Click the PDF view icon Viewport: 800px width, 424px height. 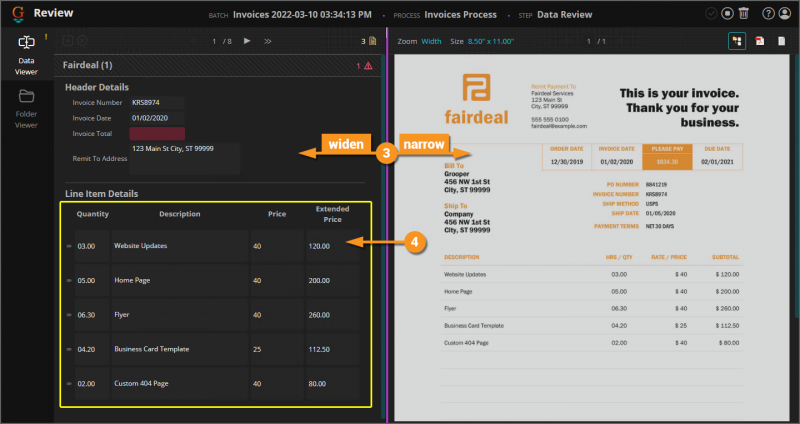[x=760, y=41]
